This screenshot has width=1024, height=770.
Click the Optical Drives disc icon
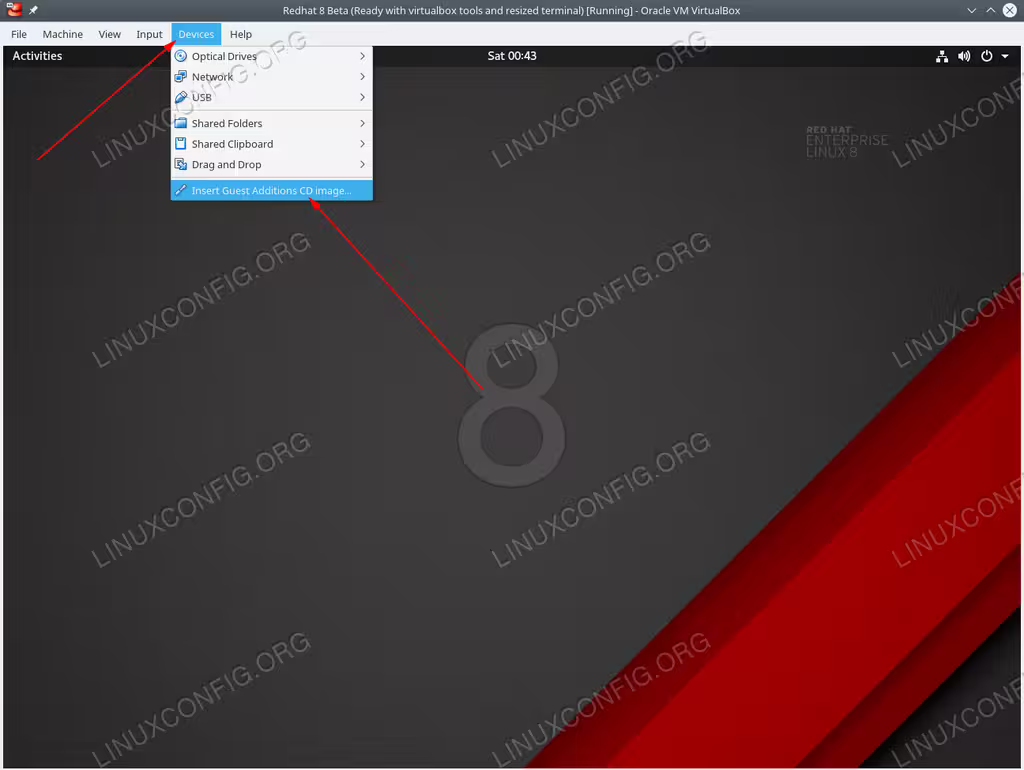181,56
